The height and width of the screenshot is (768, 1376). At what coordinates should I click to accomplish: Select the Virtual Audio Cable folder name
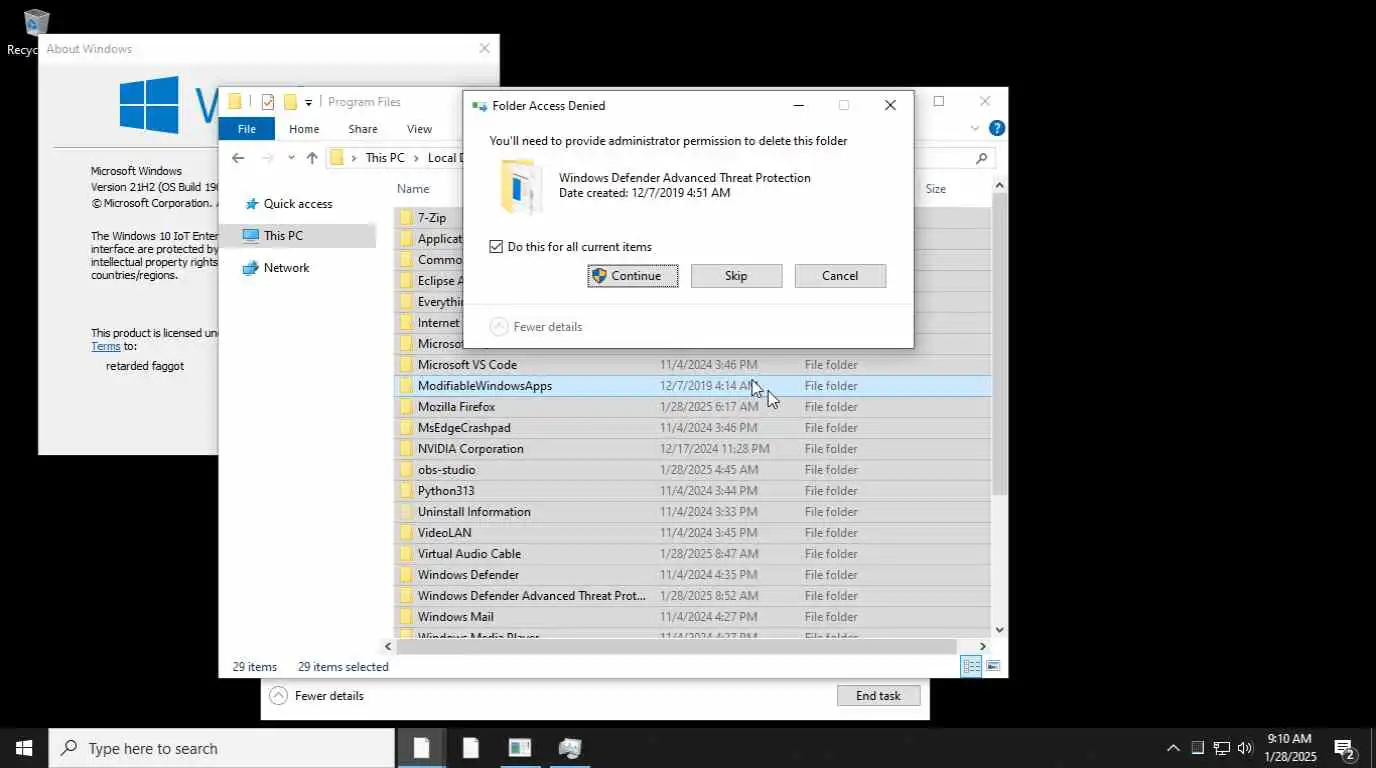(x=469, y=554)
